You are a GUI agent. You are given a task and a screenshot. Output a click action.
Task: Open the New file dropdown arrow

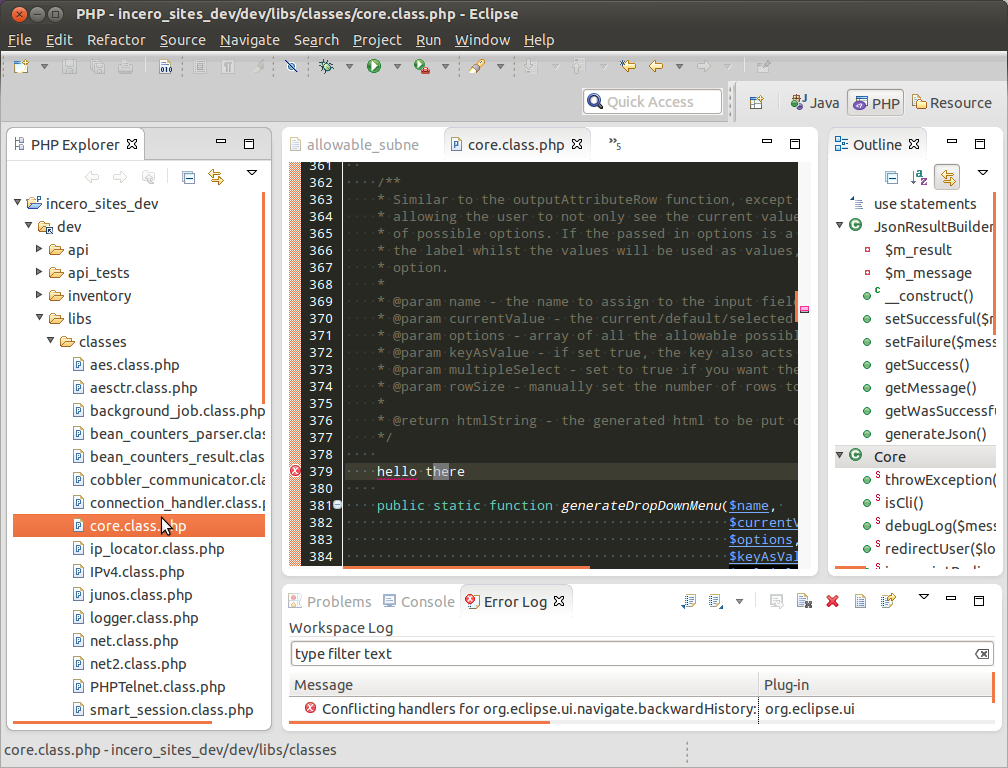coord(44,66)
